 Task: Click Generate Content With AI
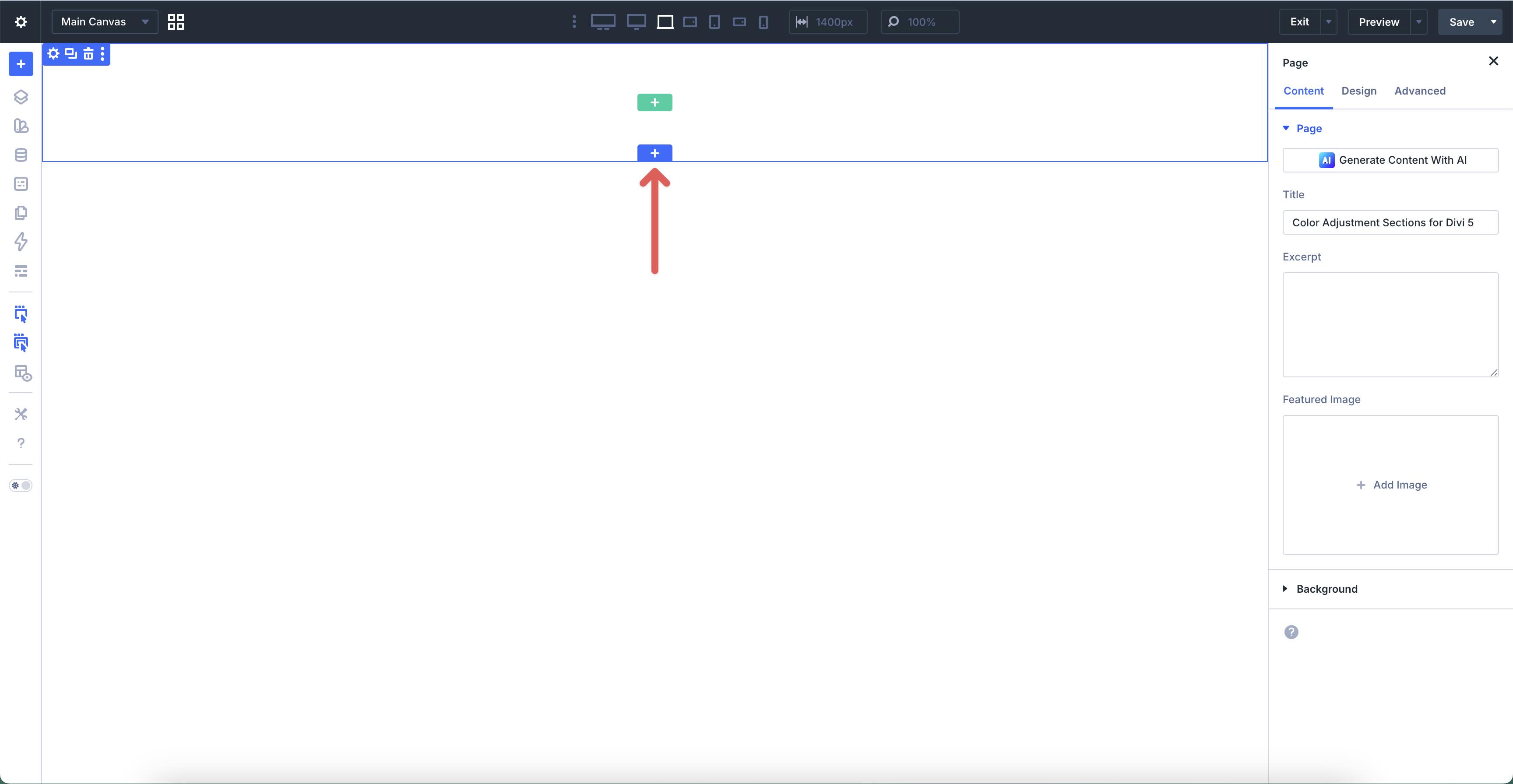point(1391,160)
